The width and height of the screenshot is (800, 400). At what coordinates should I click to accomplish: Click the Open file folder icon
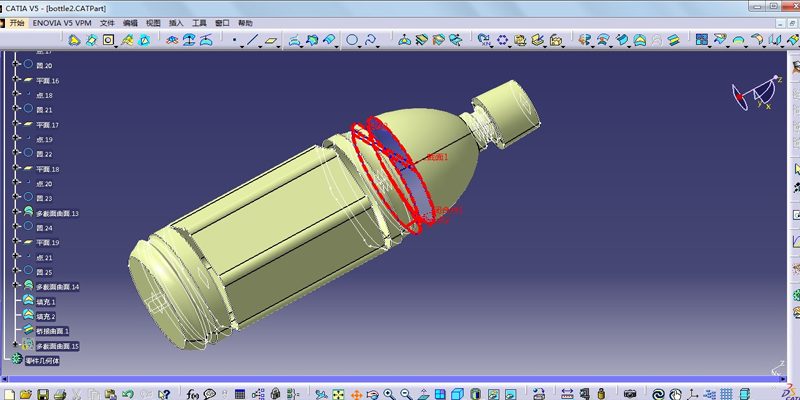coord(27,393)
